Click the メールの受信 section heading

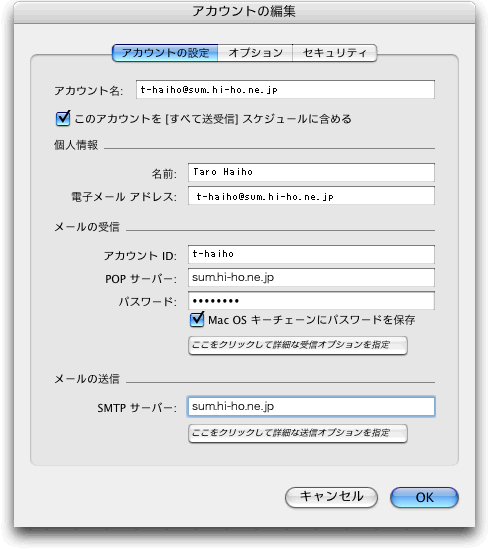(87, 227)
